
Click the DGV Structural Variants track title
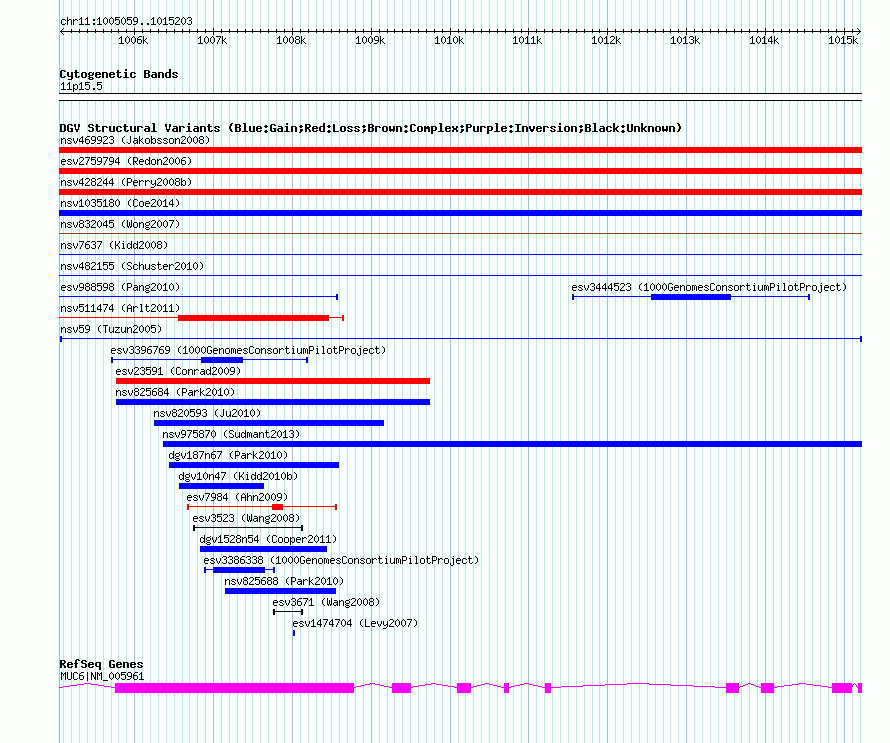[x=371, y=128]
